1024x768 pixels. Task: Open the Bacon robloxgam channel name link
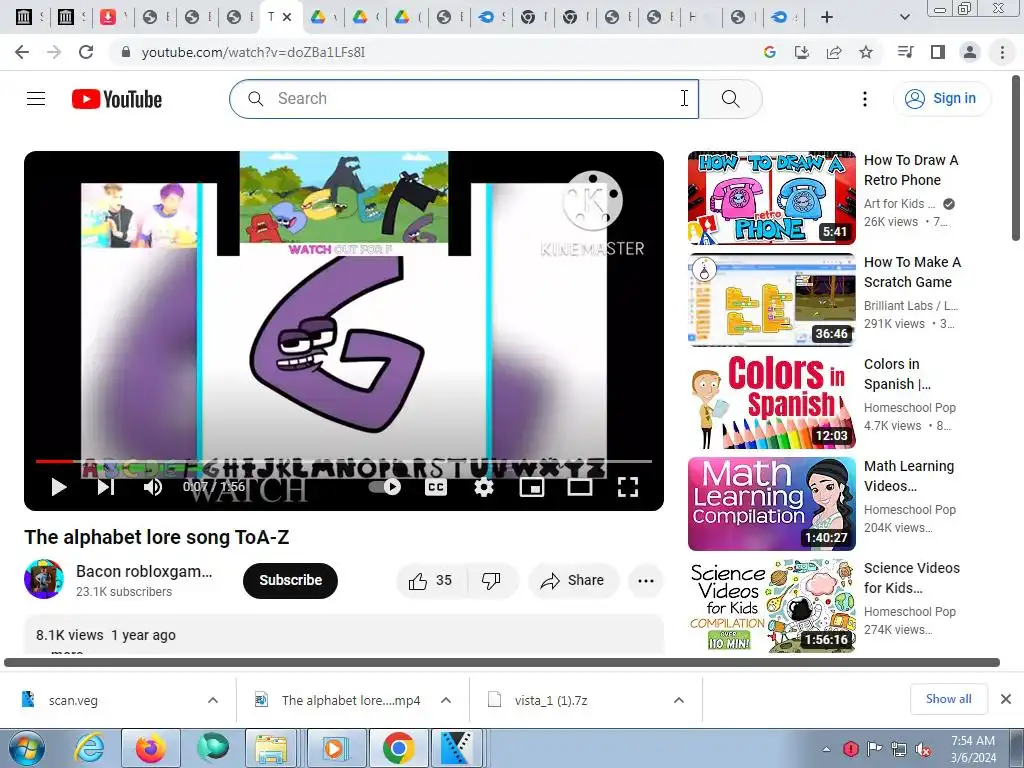(144, 571)
